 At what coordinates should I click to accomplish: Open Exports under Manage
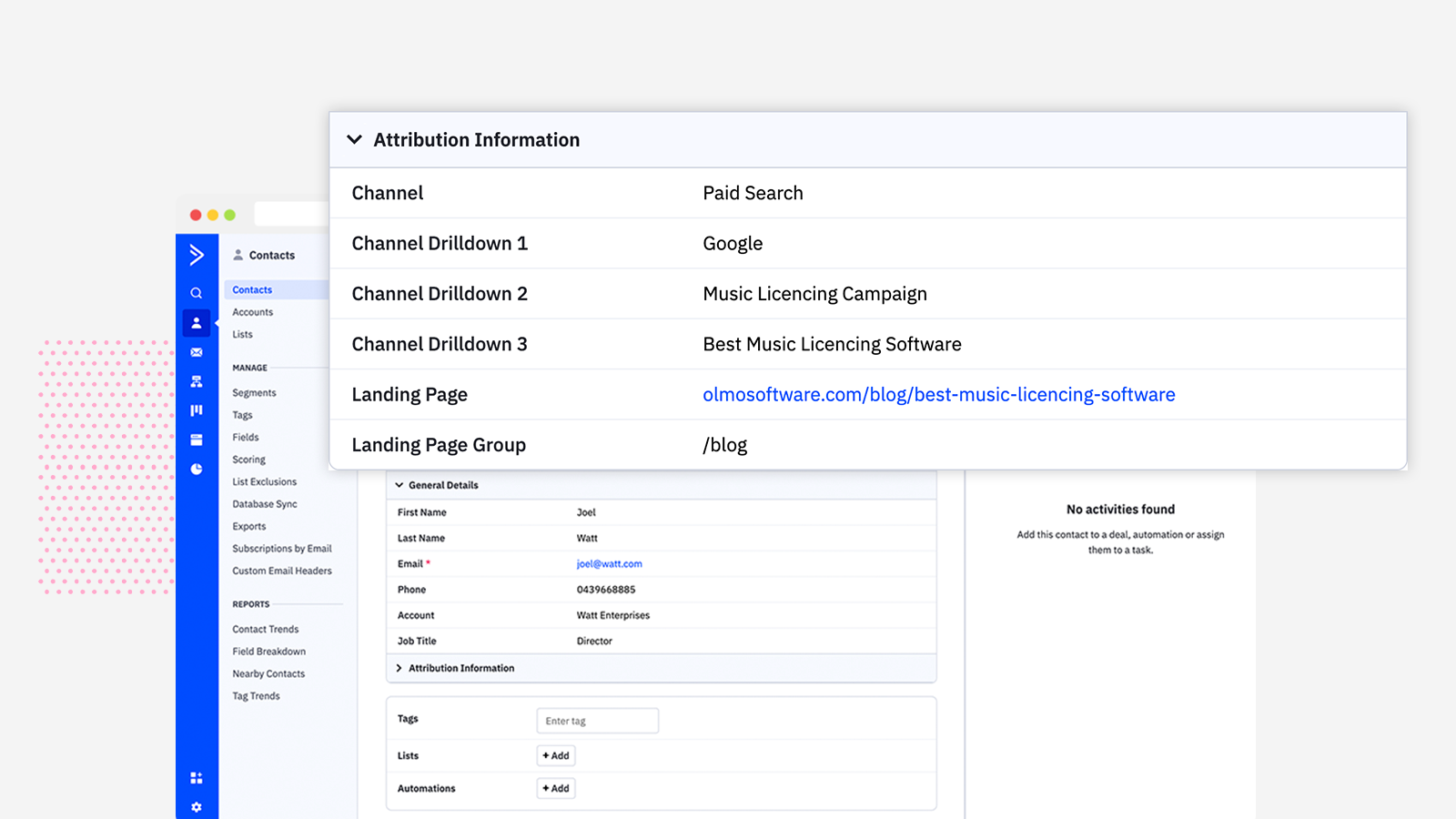[248, 526]
